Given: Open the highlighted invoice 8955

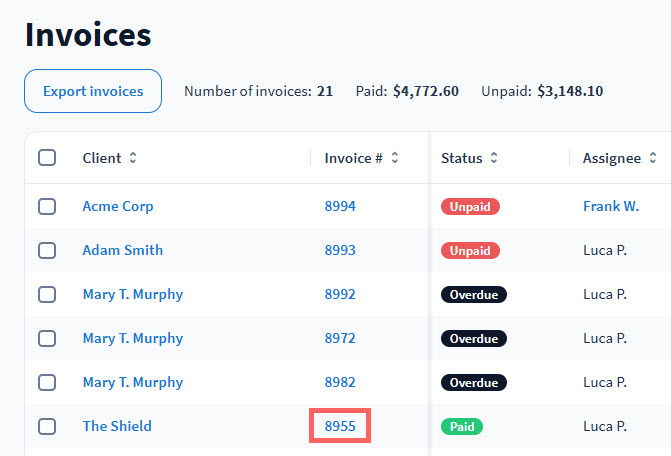Looking at the screenshot, I should click(x=340, y=426).
